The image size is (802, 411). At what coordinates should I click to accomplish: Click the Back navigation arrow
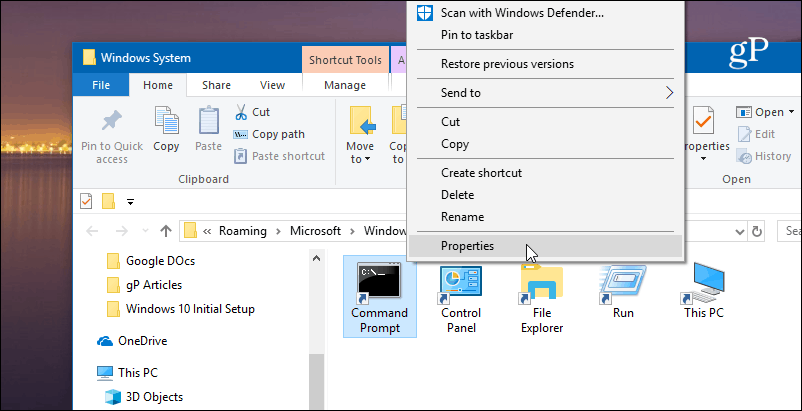coord(92,231)
